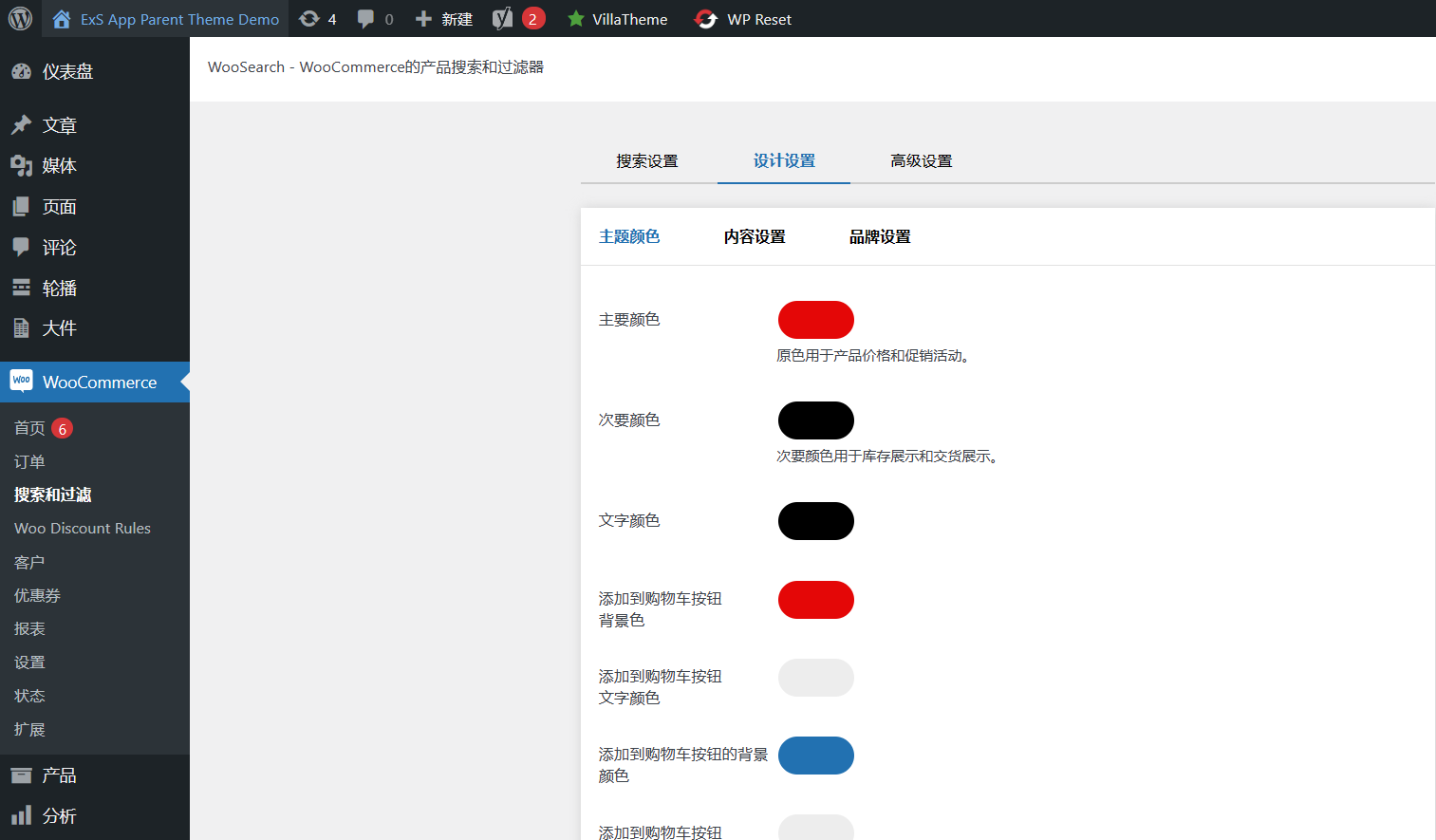The image size is (1436, 840).
Task: Open the WordPress logo menu
Action: pyautogui.click(x=20, y=18)
